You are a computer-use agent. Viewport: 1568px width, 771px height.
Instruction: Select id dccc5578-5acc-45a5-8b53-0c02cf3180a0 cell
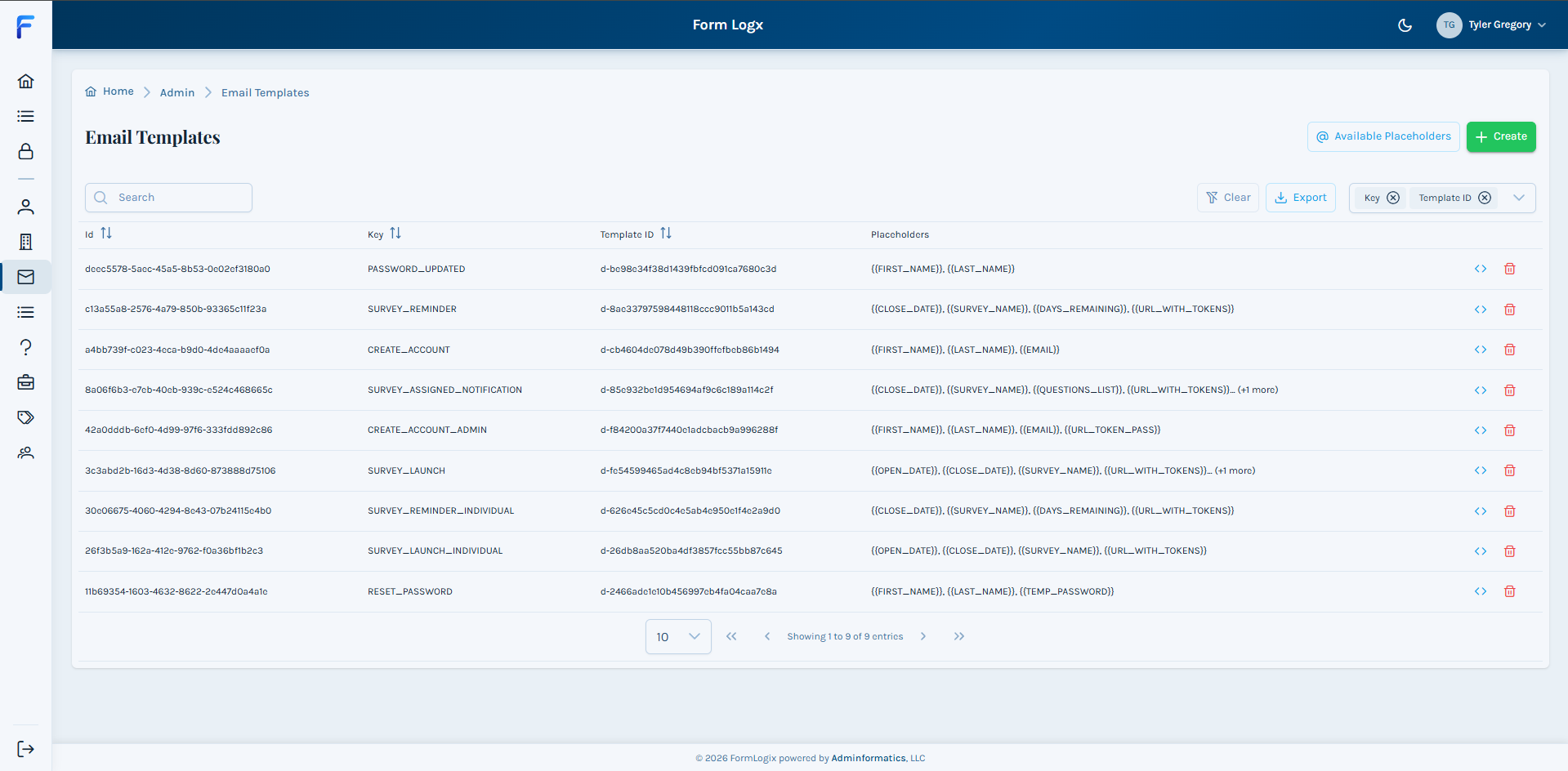coord(177,269)
